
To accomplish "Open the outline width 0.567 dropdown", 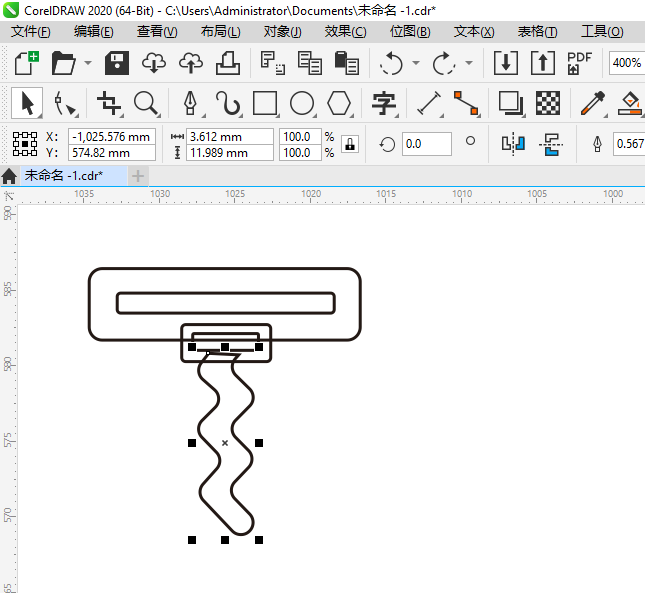I will (629, 144).
